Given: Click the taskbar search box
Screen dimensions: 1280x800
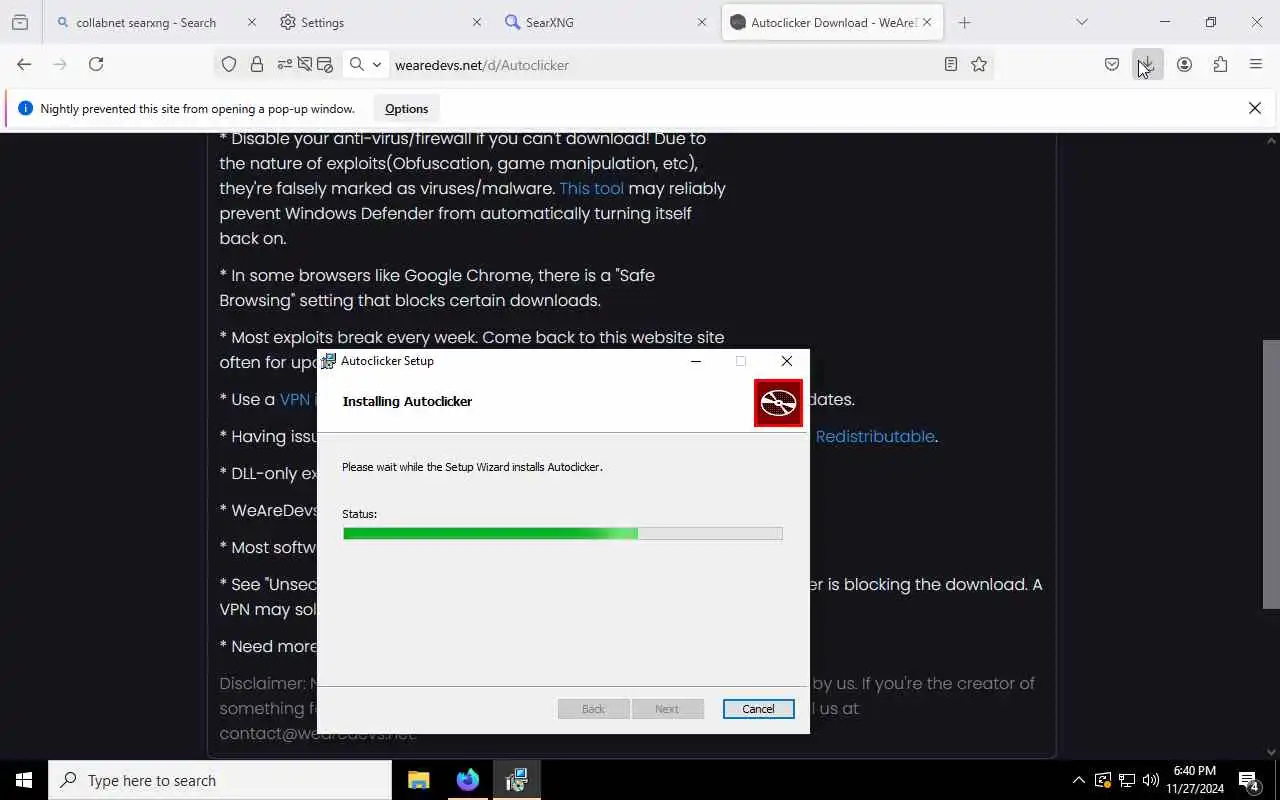Looking at the screenshot, I should (220, 780).
